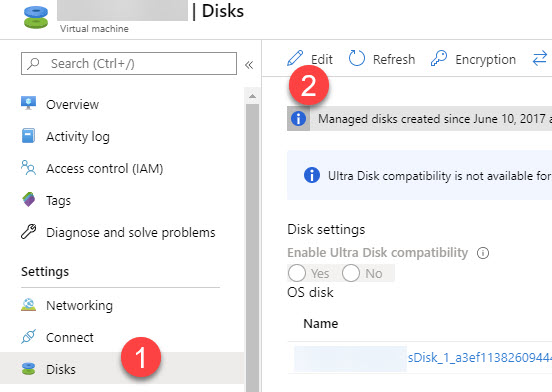Click the virtual machine disks header icon
The height and width of the screenshot is (392, 552).
point(36,17)
